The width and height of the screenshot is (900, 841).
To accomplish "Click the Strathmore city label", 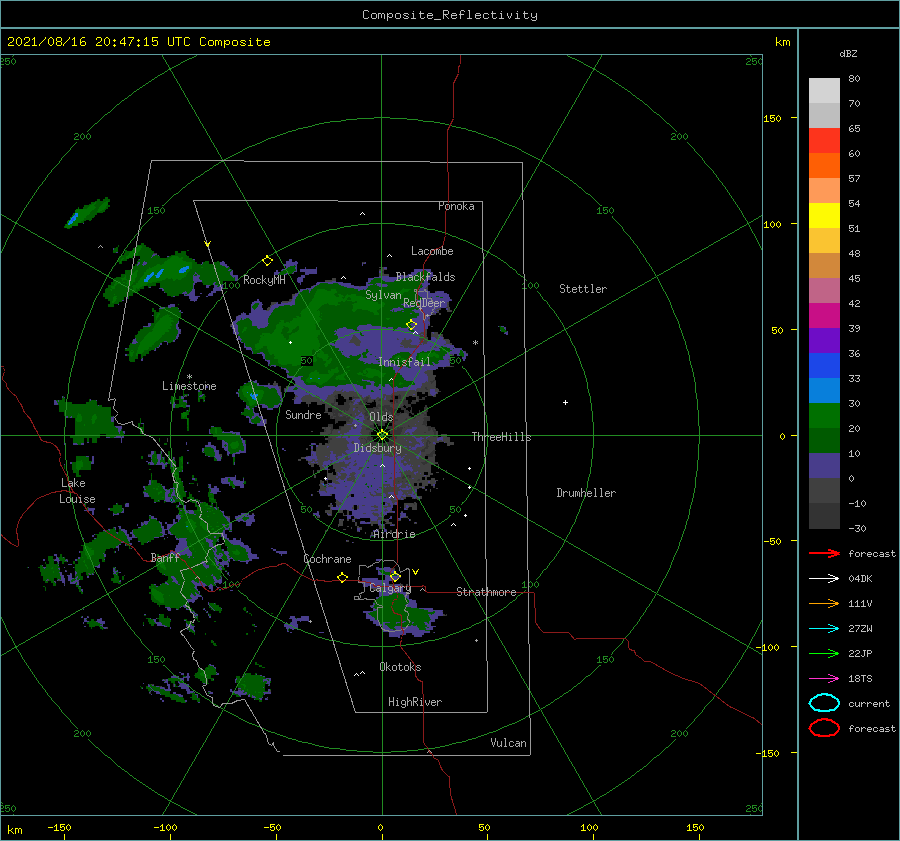I will [x=486, y=592].
